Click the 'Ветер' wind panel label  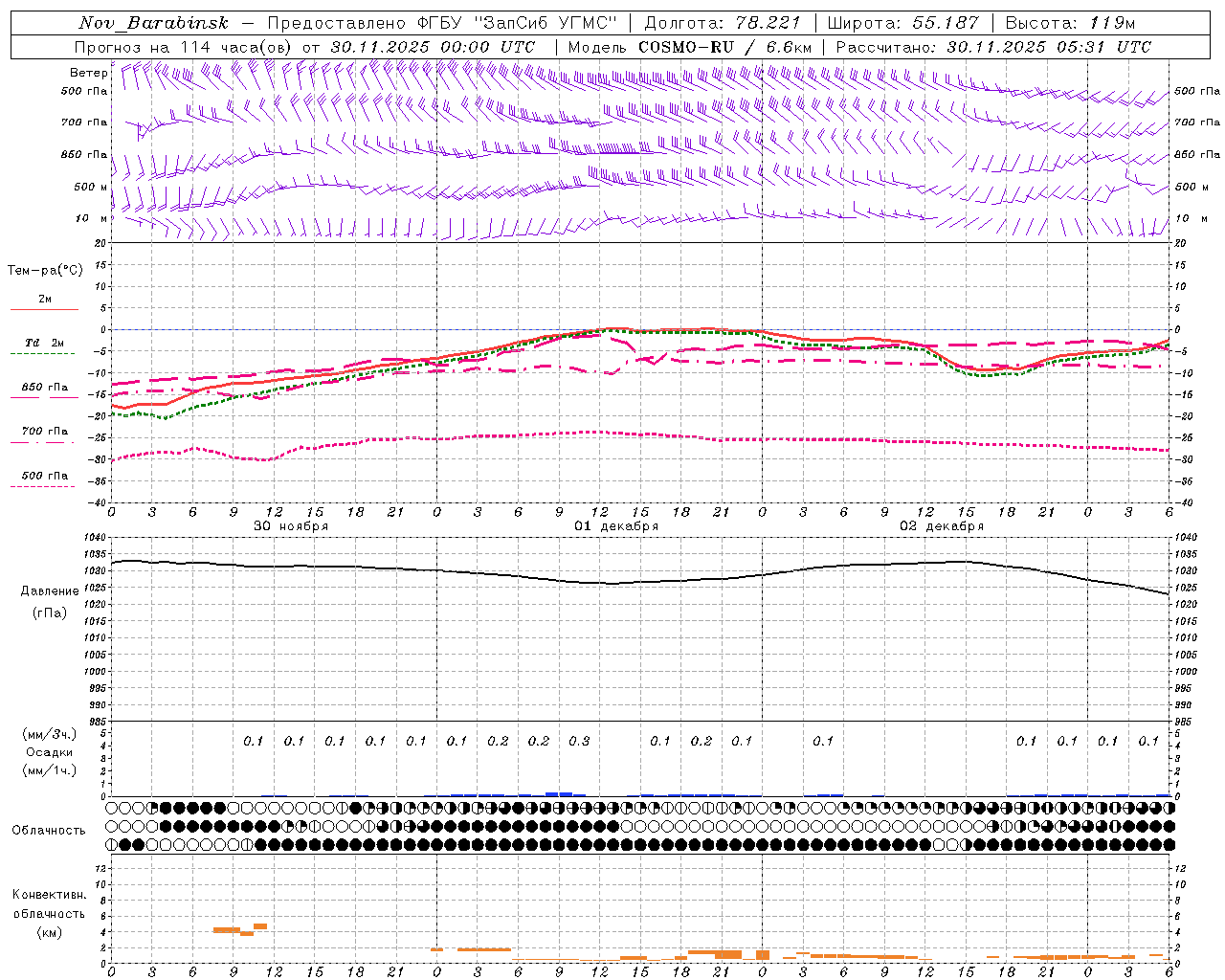(x=88, y=73)
